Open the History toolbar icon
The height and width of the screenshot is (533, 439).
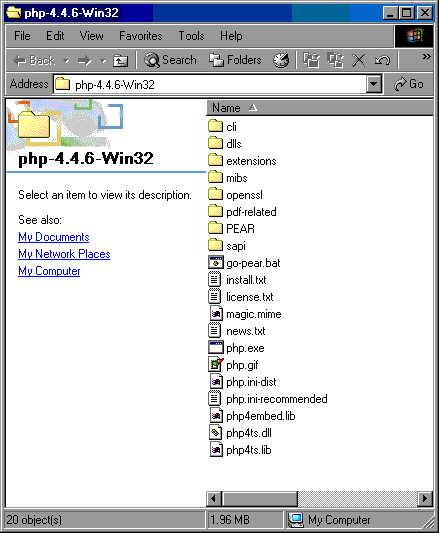point(281,61)
